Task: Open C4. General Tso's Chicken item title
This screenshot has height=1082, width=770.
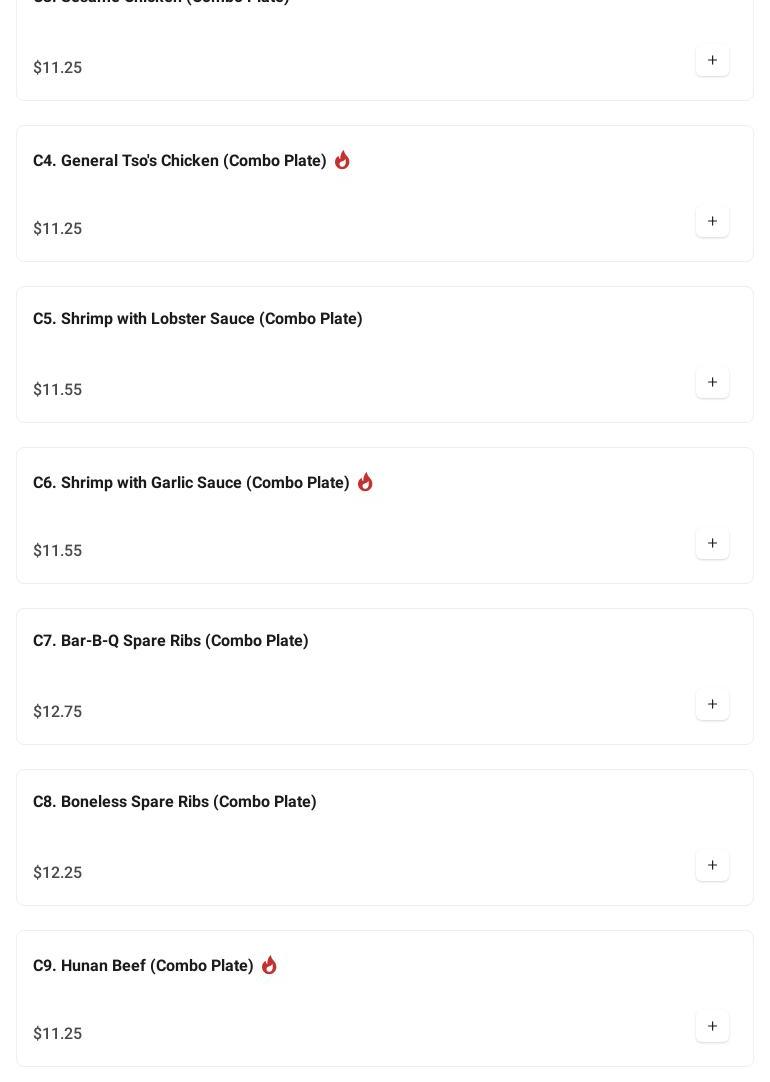Action: [180, 161]
